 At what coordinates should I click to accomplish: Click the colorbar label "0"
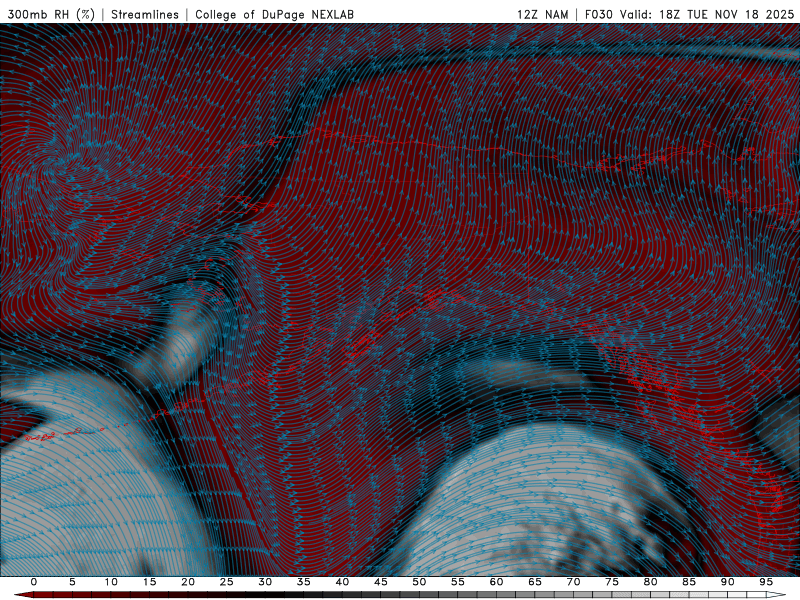pos(34,582)
